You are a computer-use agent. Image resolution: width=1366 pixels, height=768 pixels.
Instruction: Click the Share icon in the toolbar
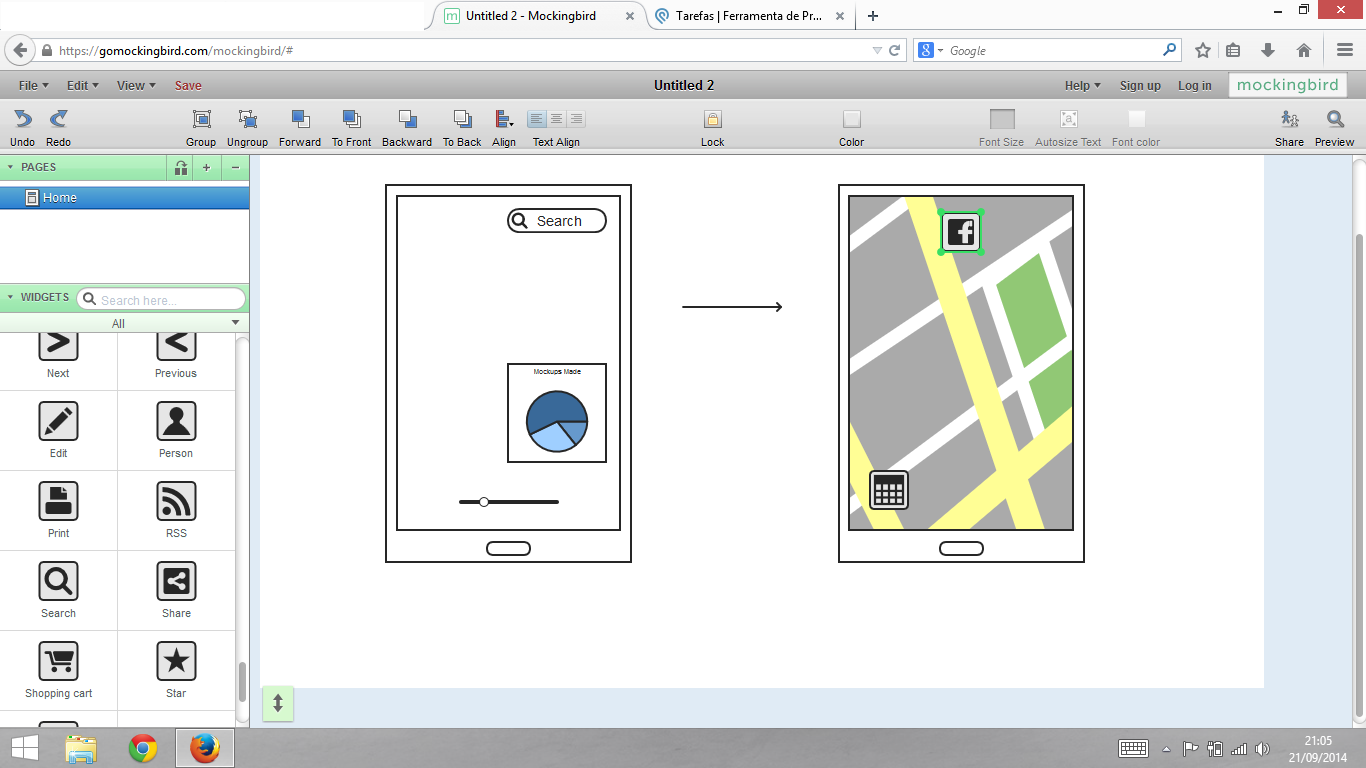point(1289,120)
